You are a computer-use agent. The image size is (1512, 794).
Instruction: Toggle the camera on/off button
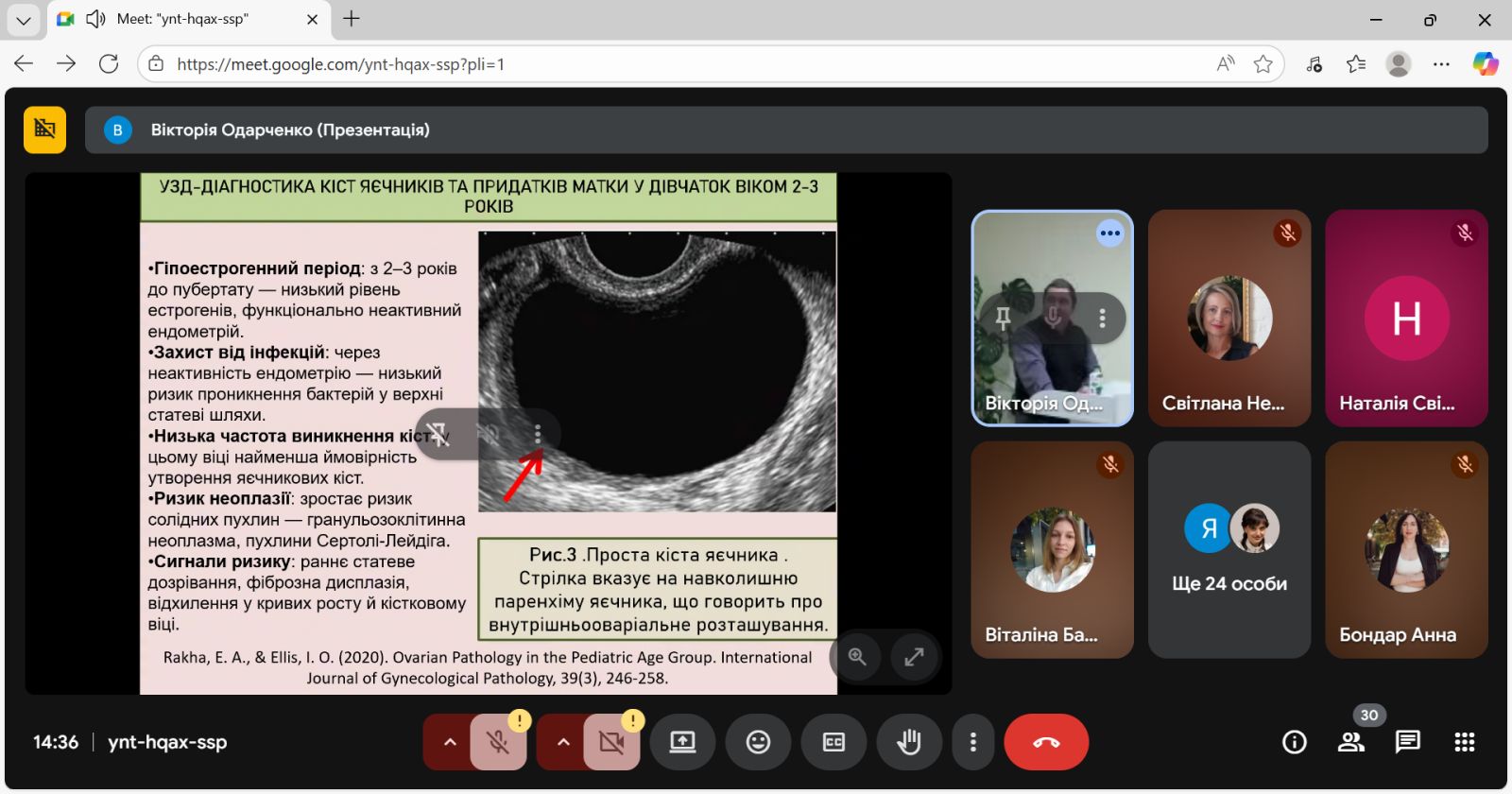point(611,742)
